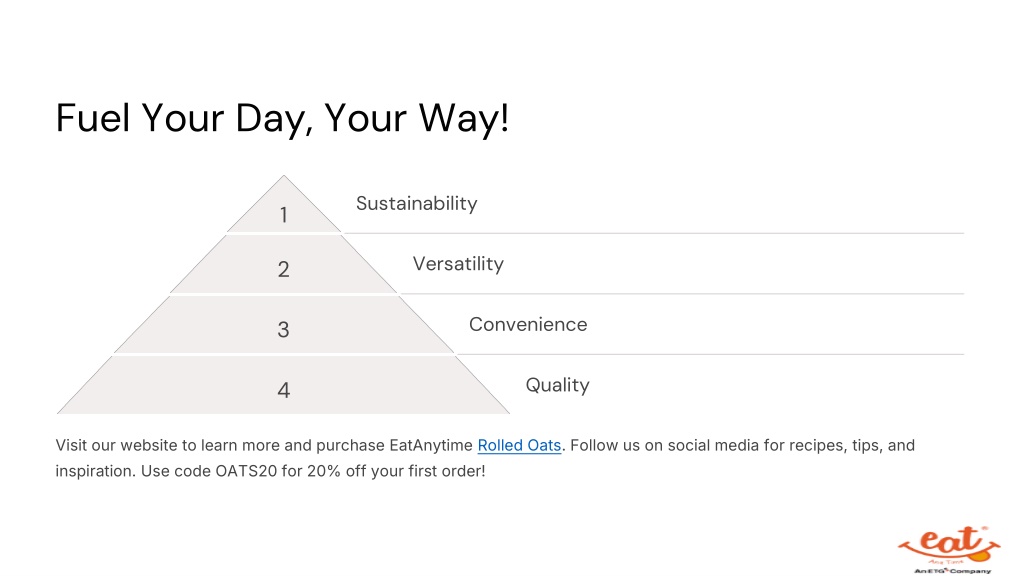Select pyramid tier numbered 3

(x=283, y=325)
